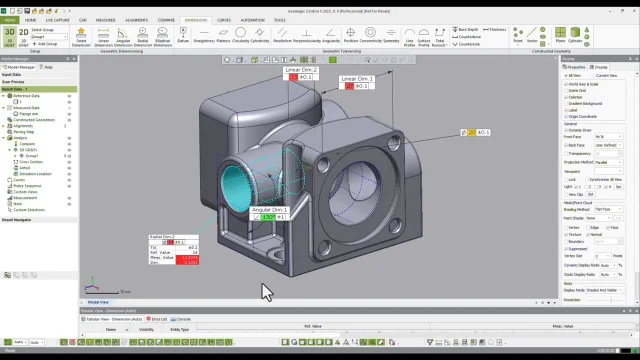
Task: Create a constructed Cylinder geometry
Action: click(x=575, y=35)
